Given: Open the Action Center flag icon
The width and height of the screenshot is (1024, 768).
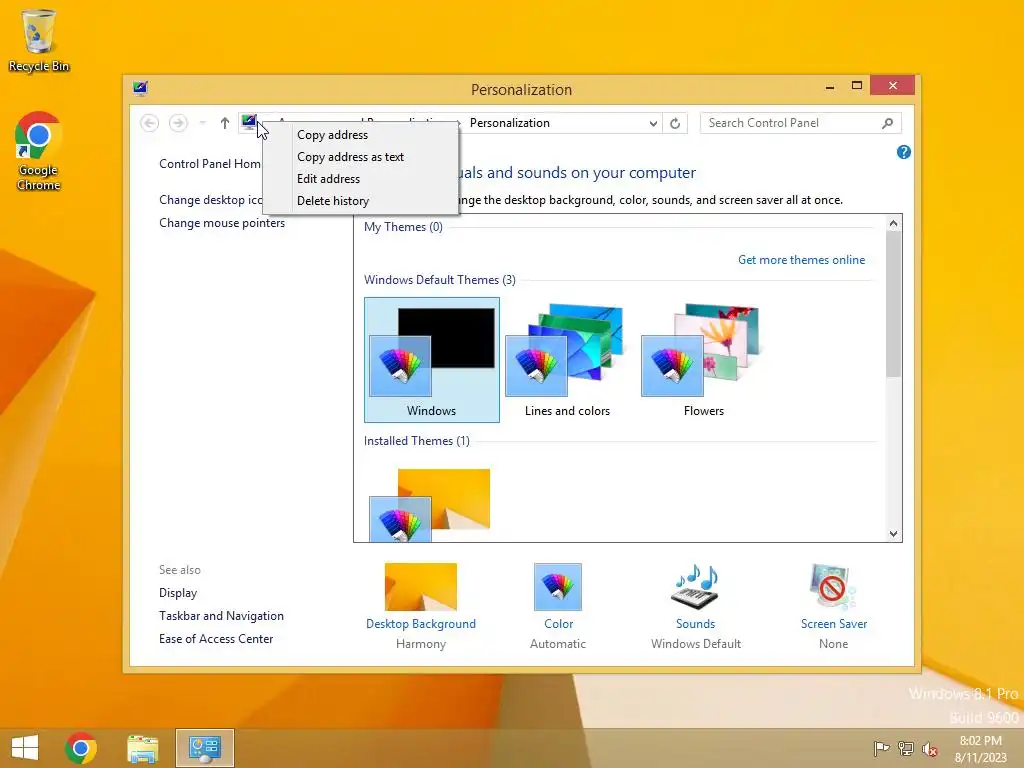Looking at the screenshot, I should 881,748.
